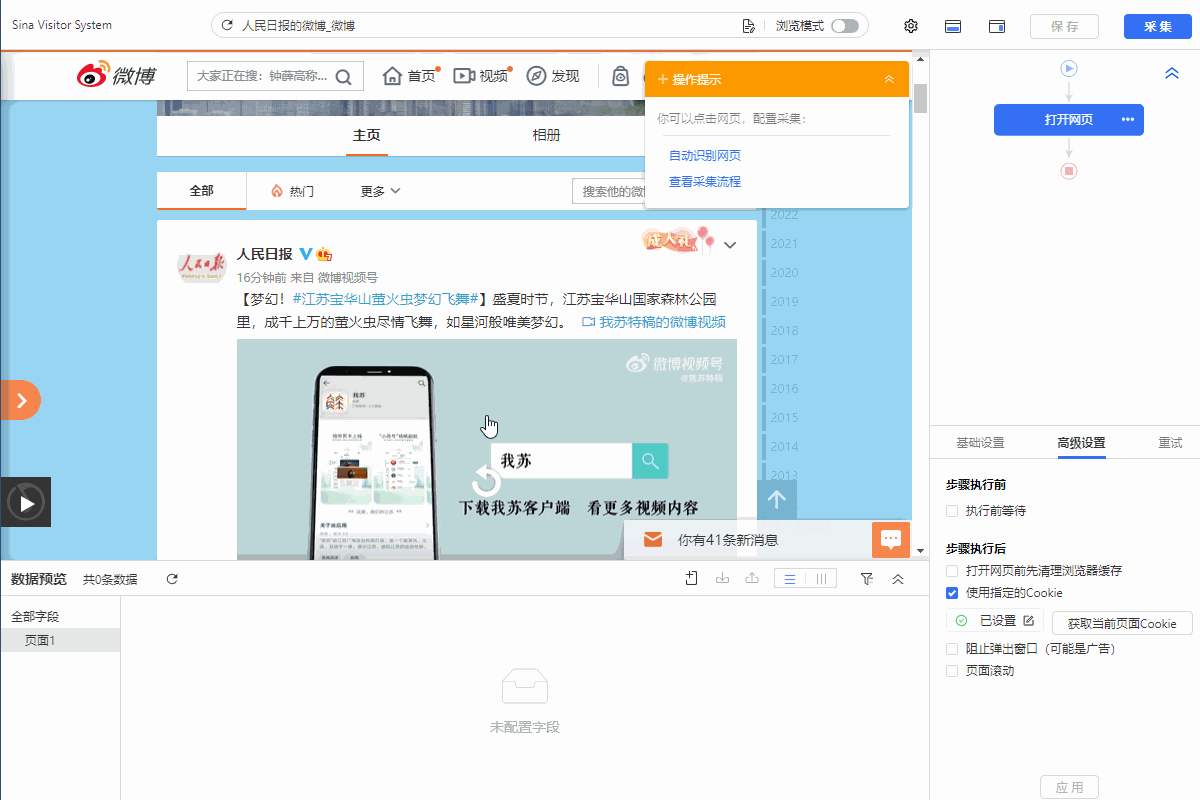Viewport: 1200px width, 800px height.
Task: Select the 全部 posts filter tab
Action: (x=202, y=190)
